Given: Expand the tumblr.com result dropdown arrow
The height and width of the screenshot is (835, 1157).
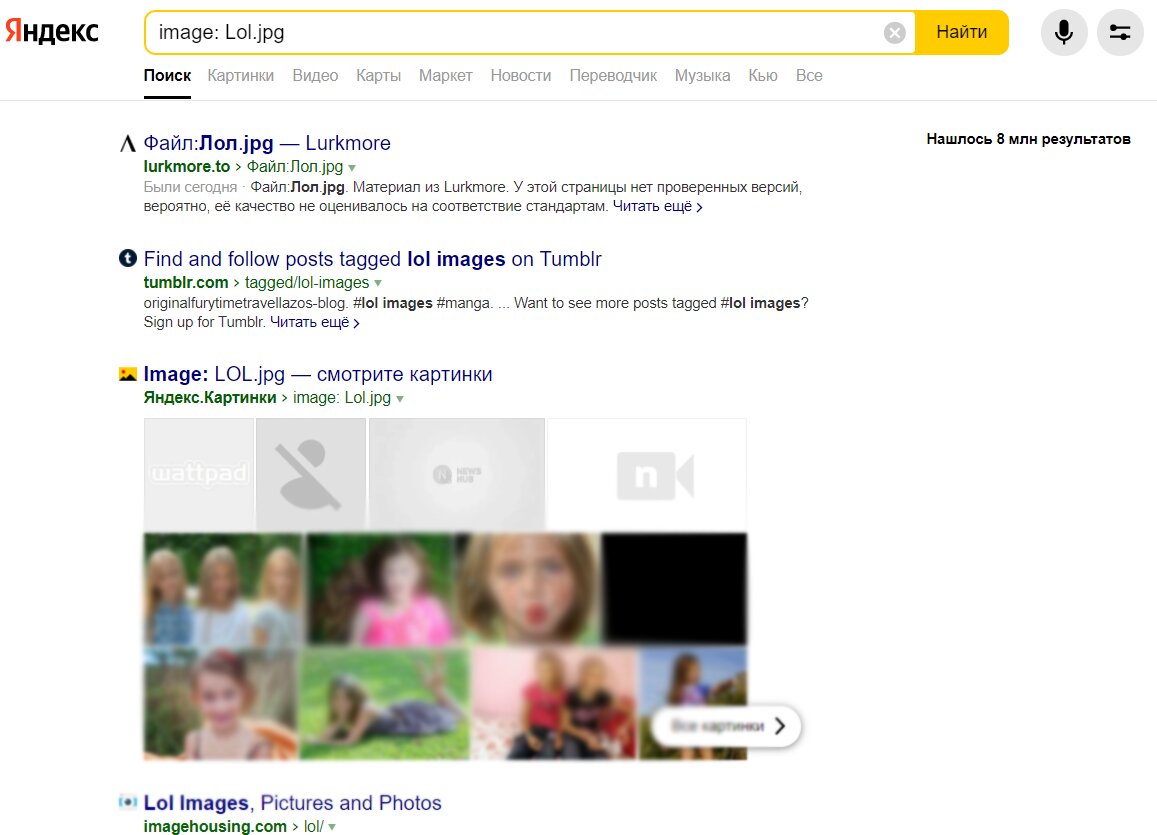Looking at the screenshot, I should 378,283.
